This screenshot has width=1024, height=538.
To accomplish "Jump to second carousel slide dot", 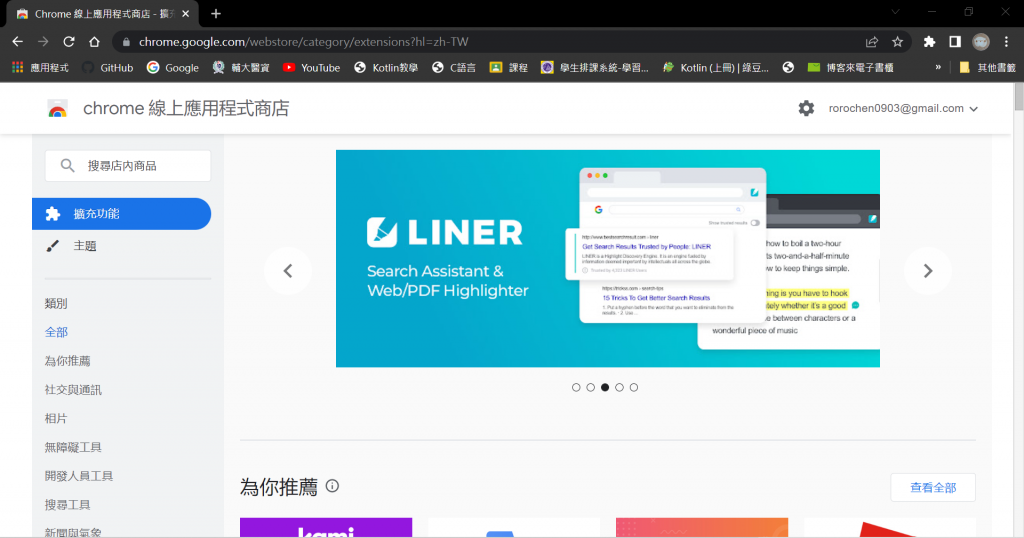I will pos(590,387).
